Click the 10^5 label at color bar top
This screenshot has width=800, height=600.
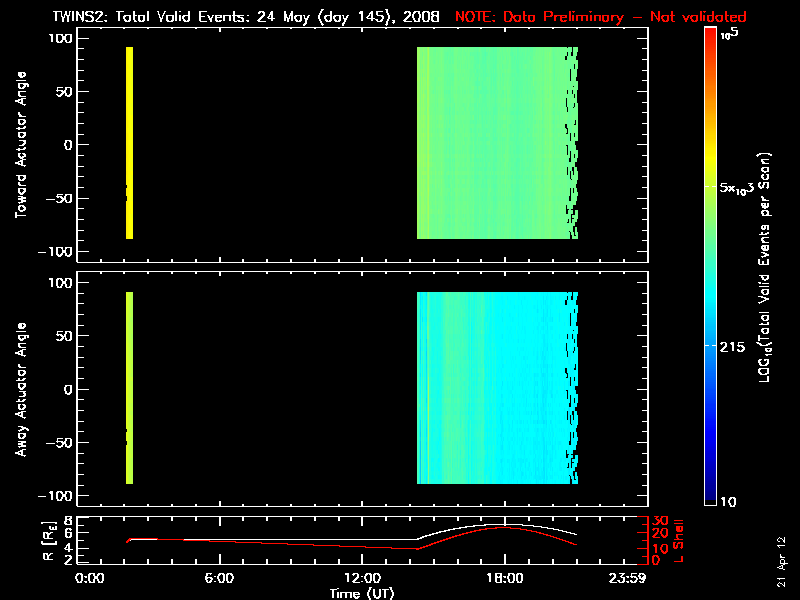(x=730, y=34)
